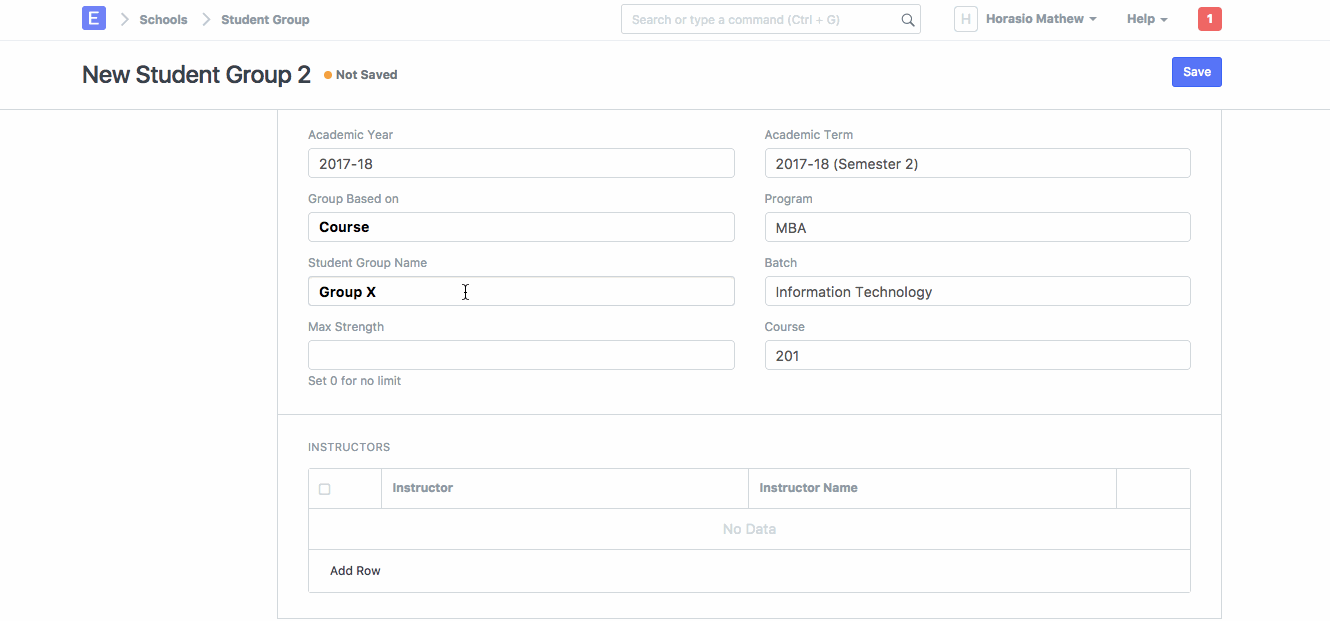Open the Horasio Mathew user dropdown
1330x621 pixels.
(x=1040, y=19)
